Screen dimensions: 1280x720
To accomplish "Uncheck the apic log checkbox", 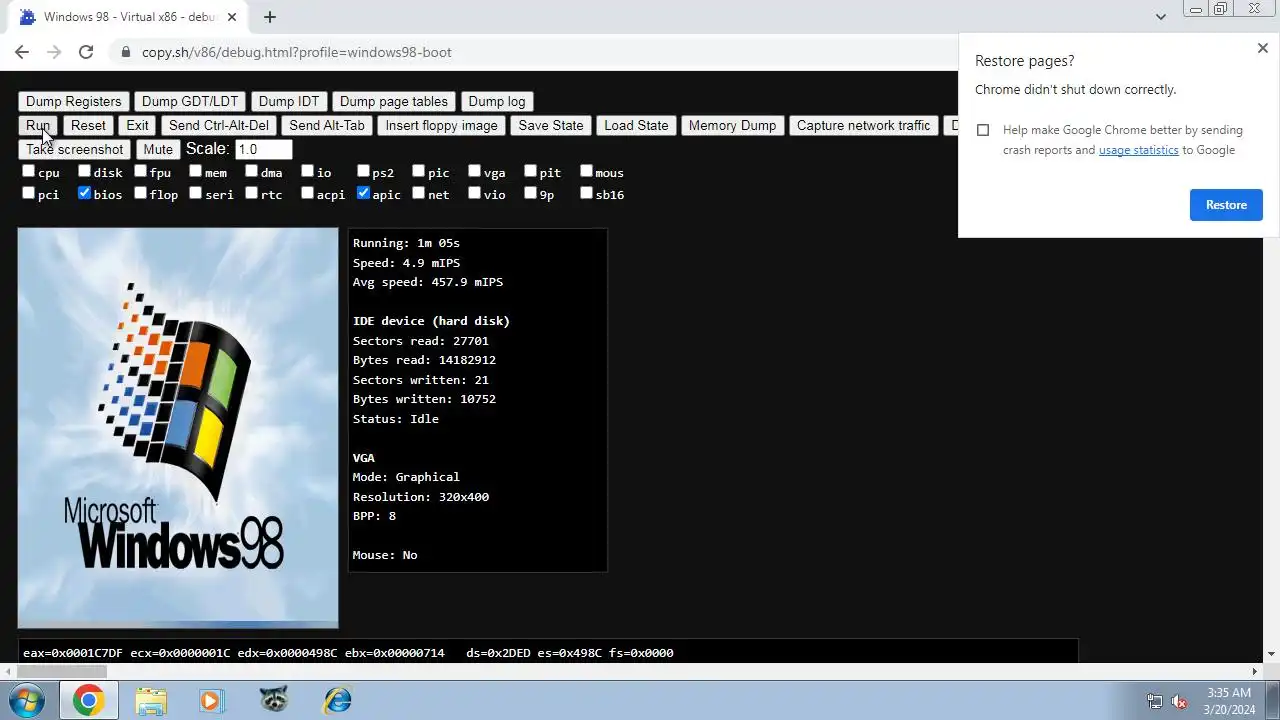I will [363, 193].
